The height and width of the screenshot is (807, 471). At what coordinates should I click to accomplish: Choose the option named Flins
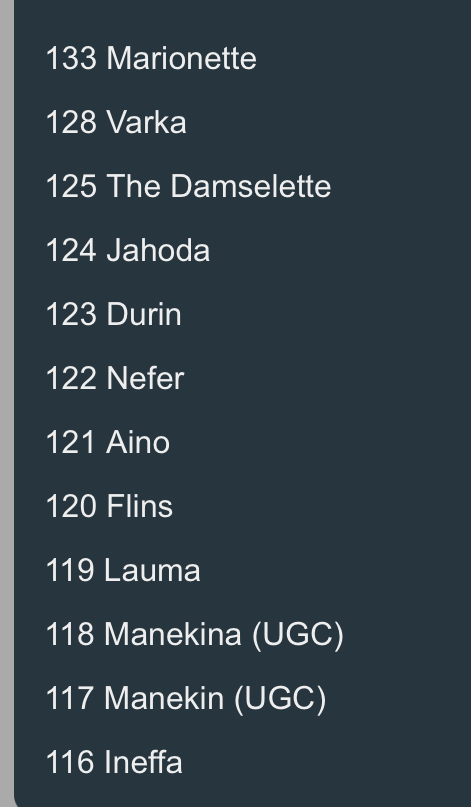[x=243, y=506]
